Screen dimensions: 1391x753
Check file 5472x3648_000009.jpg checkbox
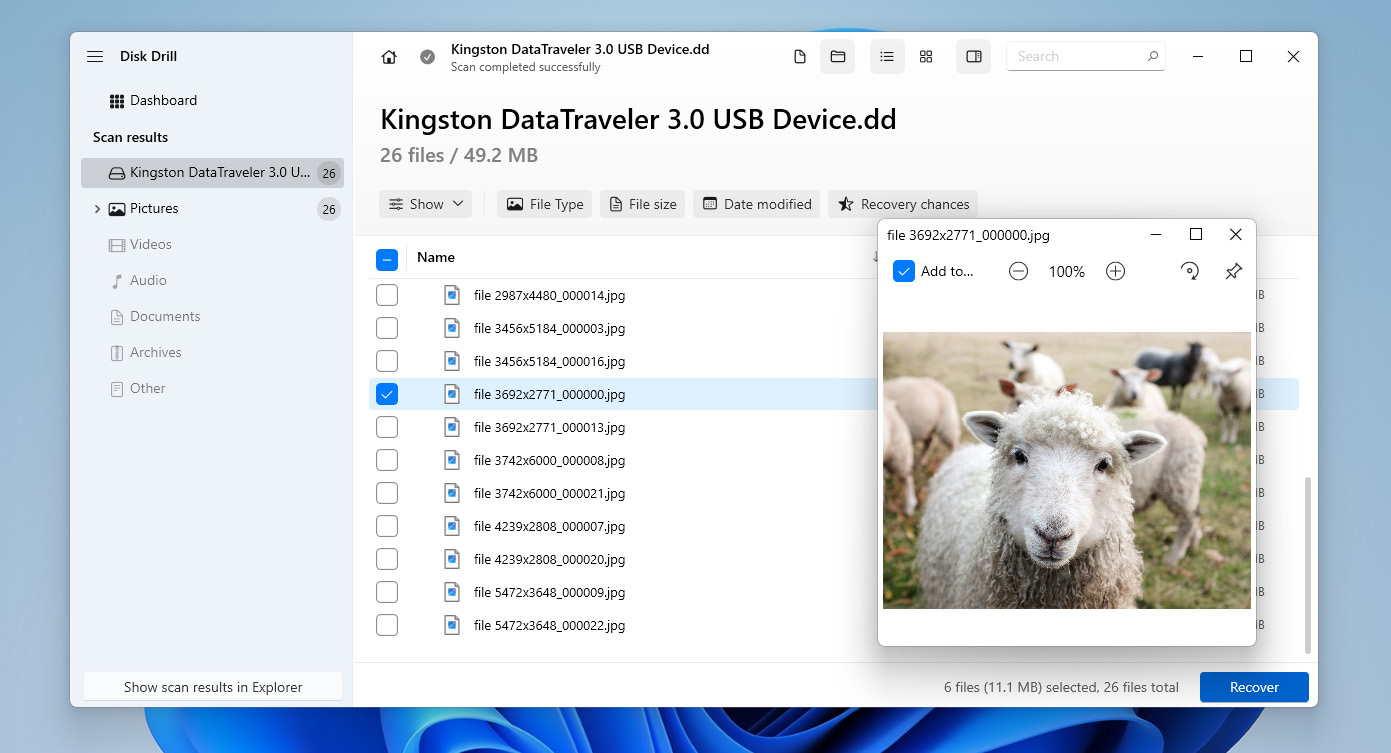coord(387,592)
